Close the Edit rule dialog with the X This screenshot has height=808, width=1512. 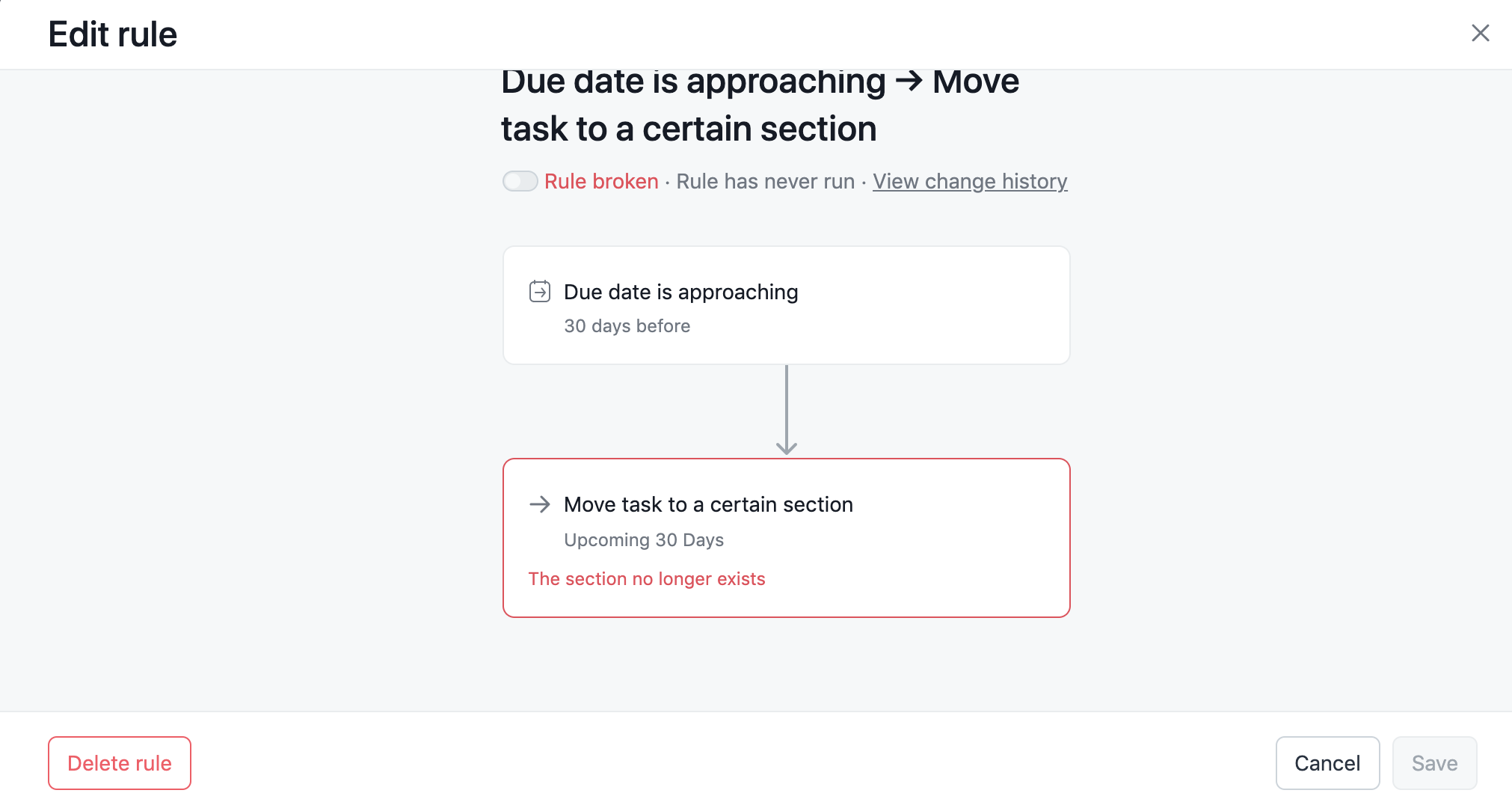(1480, 33)
